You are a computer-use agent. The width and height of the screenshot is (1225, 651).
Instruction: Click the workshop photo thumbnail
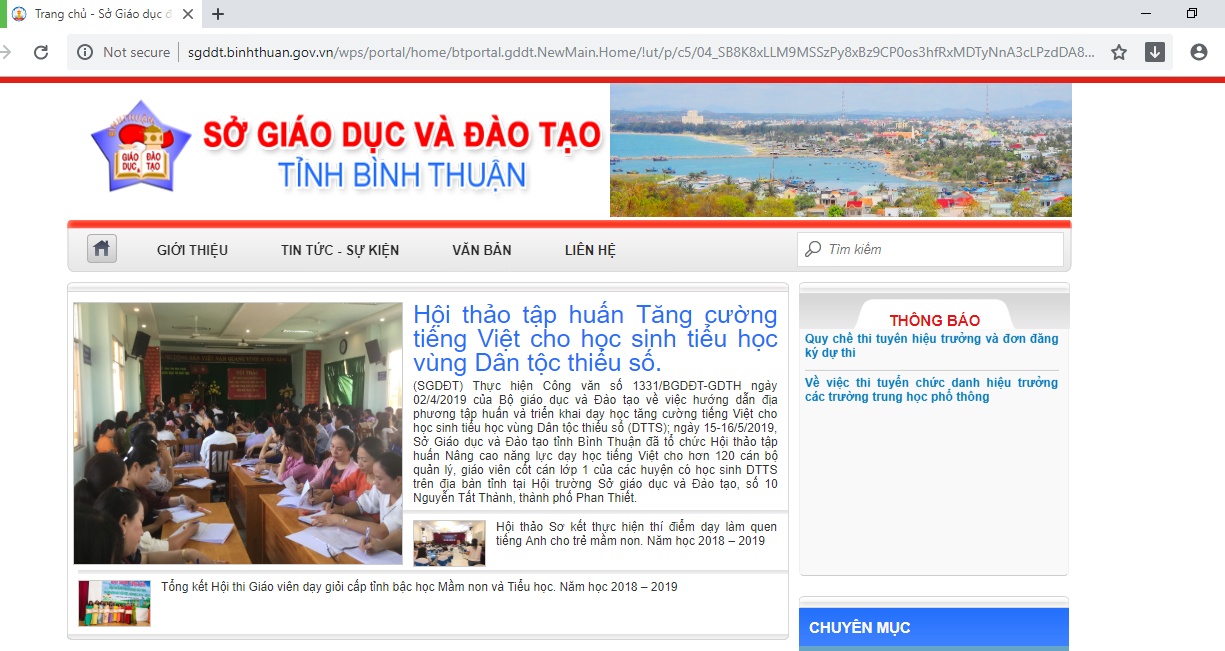pos(237,430)
